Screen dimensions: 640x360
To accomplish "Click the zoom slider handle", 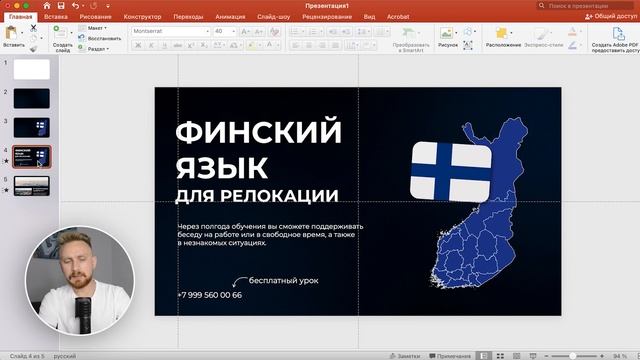I will coord(573,356).
